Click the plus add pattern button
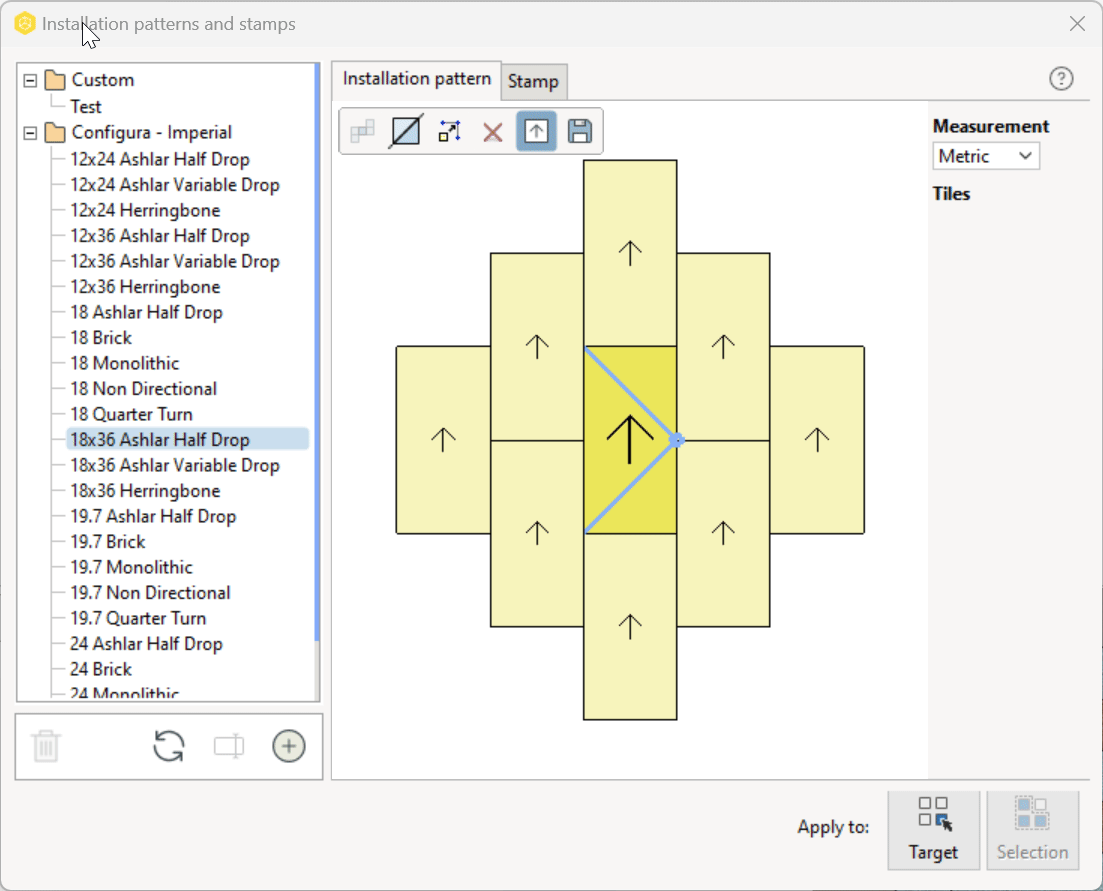This screenshot has height=891, width=1103. [289, 746]
